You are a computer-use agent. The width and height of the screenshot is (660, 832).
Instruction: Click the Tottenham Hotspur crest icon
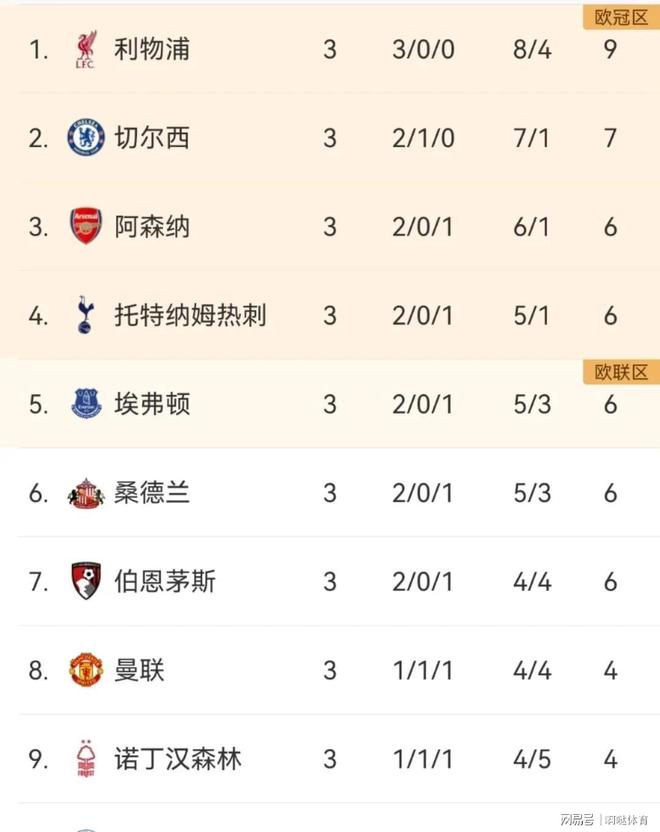click(x=85, y=315)
